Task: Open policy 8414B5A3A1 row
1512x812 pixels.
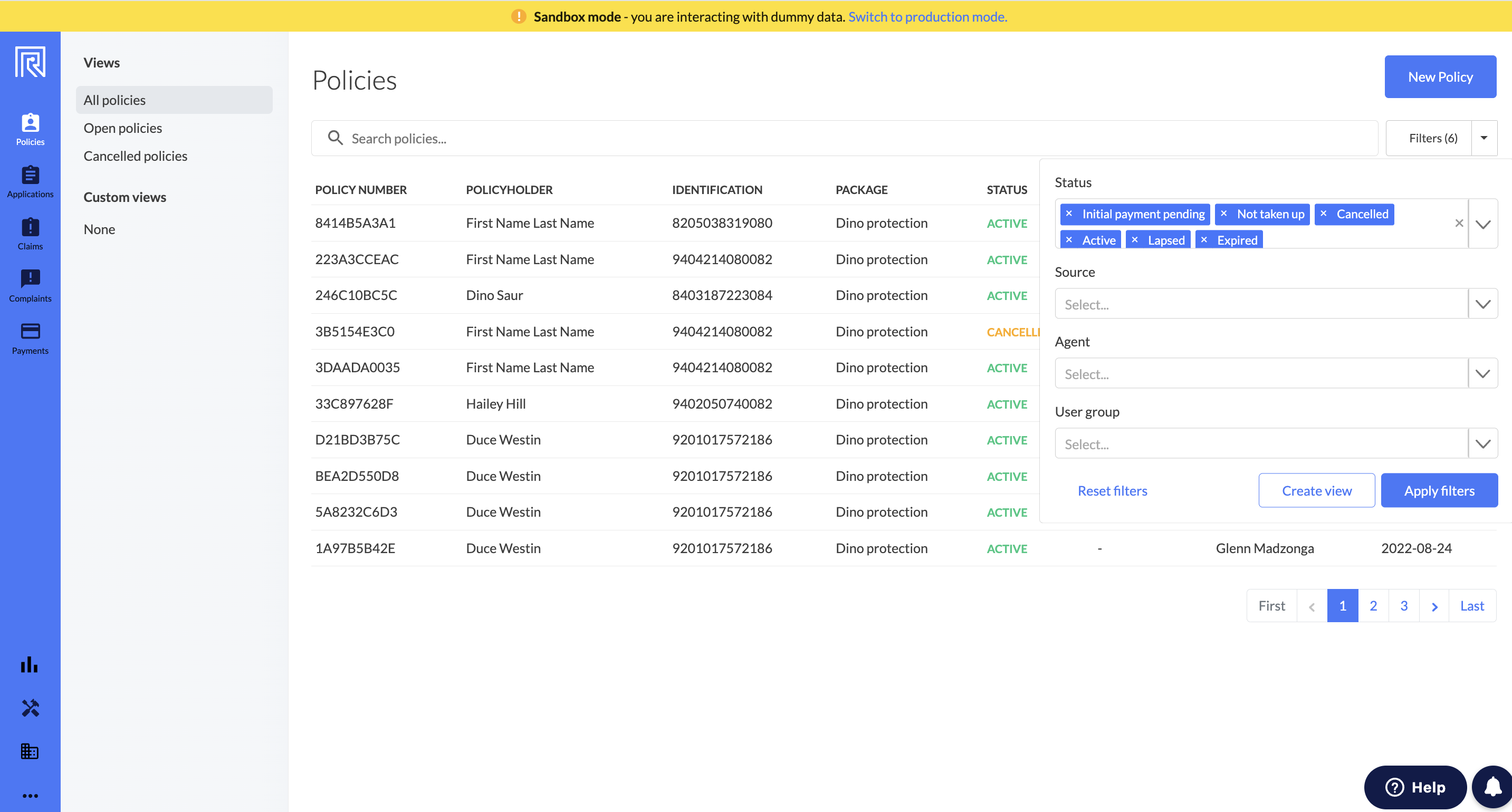Action: [x=675, y=223]
